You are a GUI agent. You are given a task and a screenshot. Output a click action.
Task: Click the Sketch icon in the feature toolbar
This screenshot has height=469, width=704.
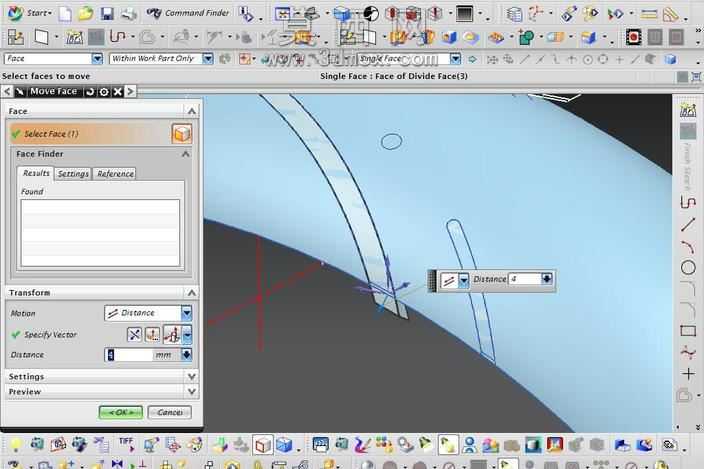16,37
